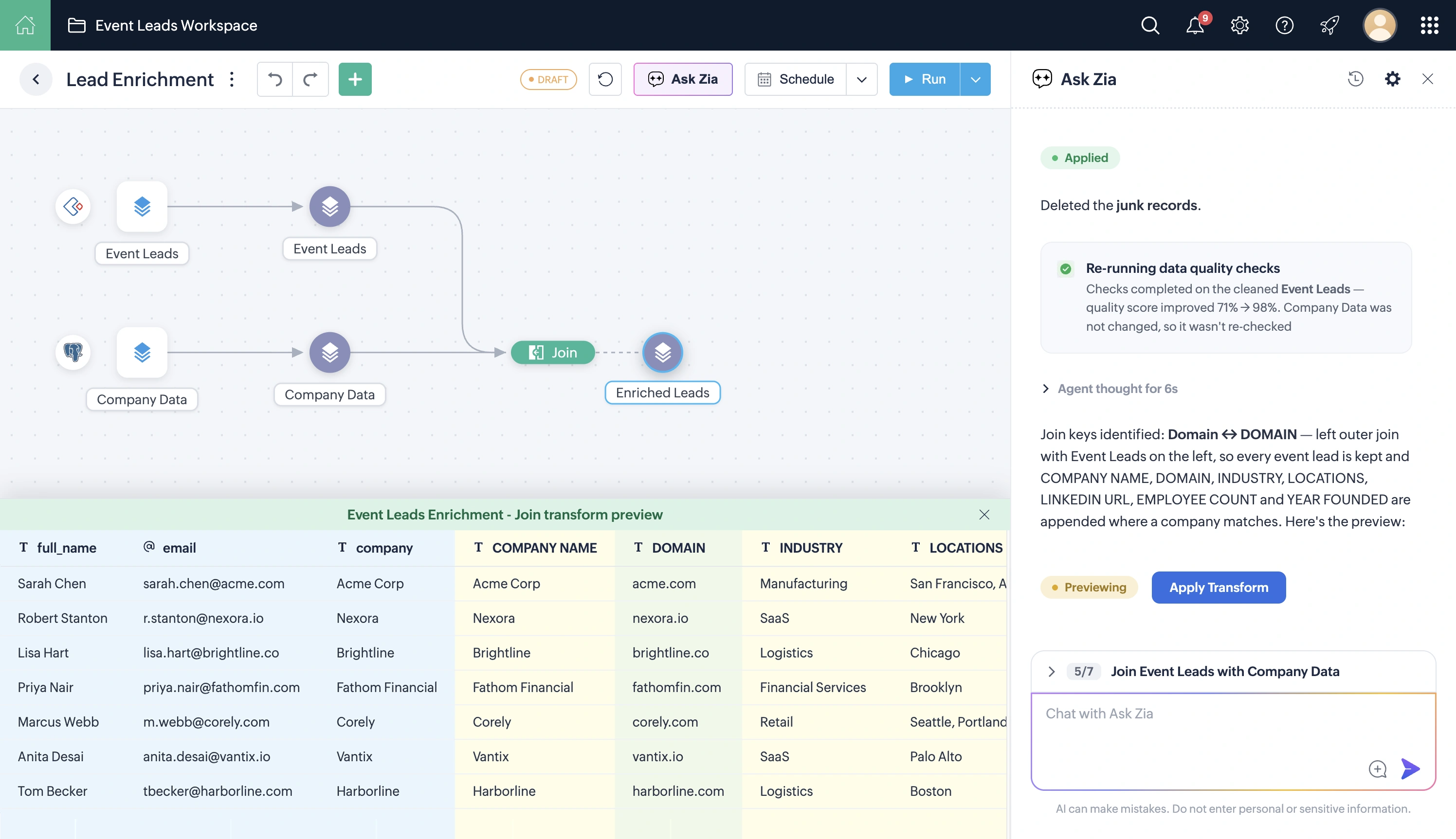
Task: Close the Ask Zia panel
Action: [1427, 79]
